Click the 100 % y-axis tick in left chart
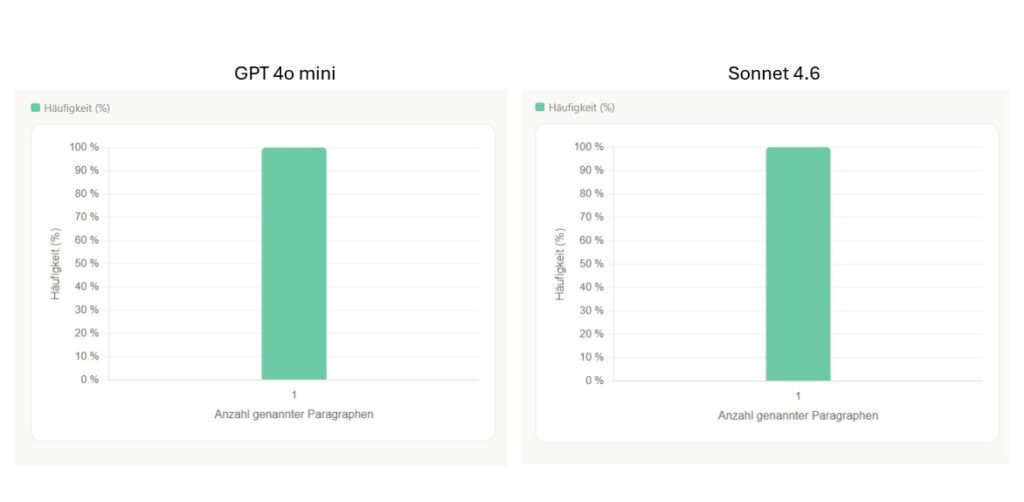This screenshot has height=502, width=1024. coord(84,148)
